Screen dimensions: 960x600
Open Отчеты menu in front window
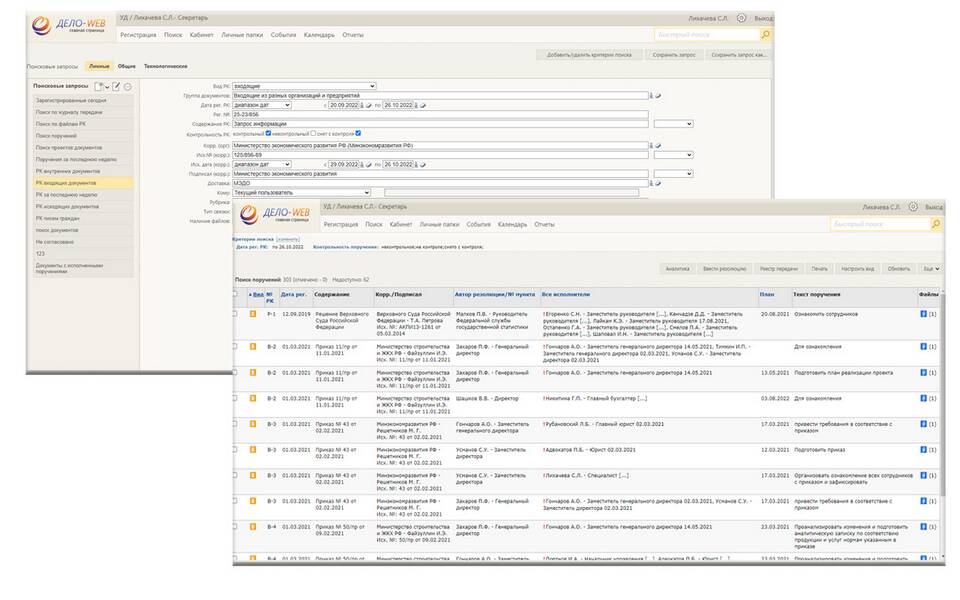coord(544,225)
